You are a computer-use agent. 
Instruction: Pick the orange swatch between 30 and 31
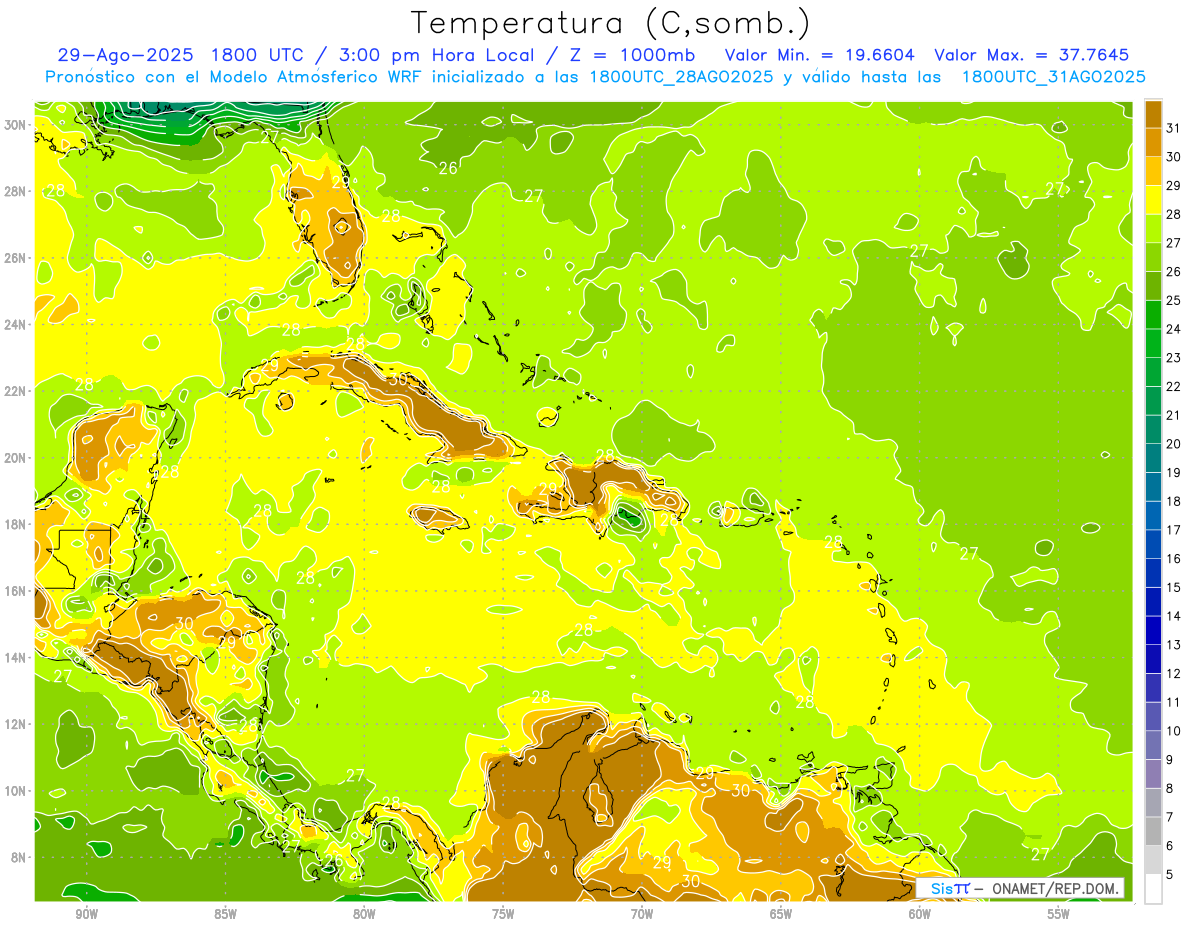tap(1153, 143)
